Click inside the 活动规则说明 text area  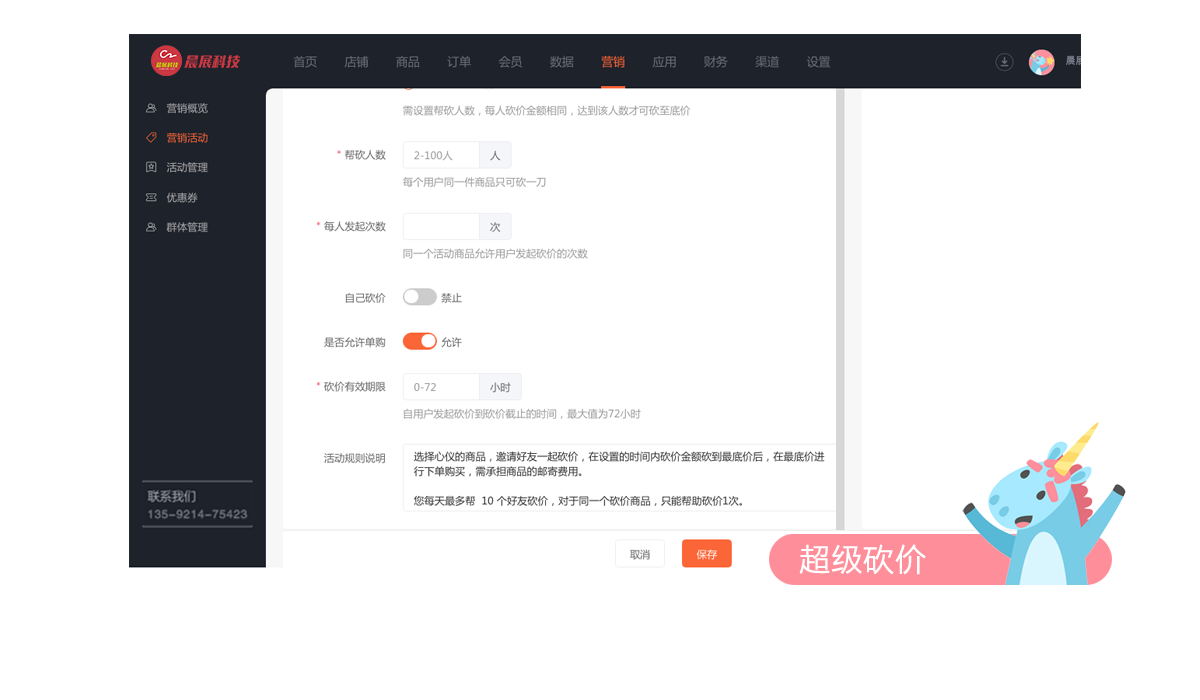[x=618, y=477]
